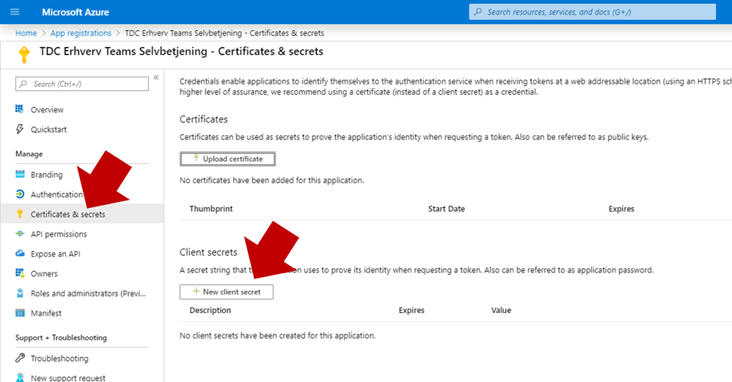This screenshot has width=732, height=382.
Task: Click the Certificates section heading
Action: point(204,119)
